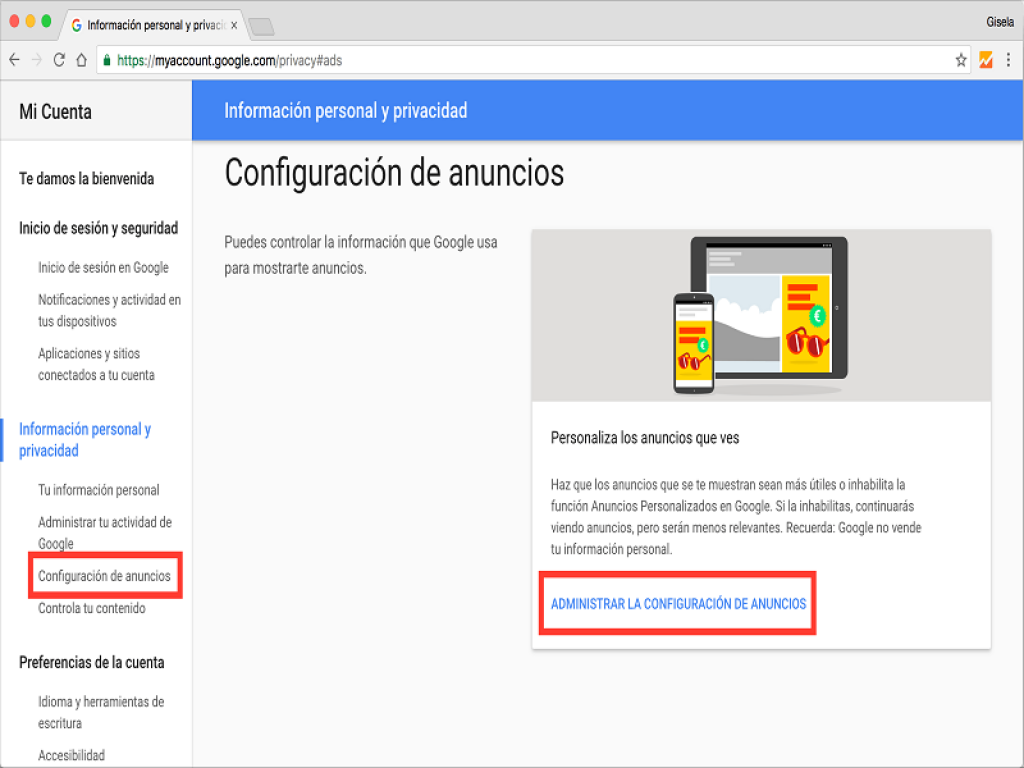Open Idioma y herramientas de escritura
The width and height of the screenshot is (1024, 768).
pyautogui.click(x=101, y=712)
